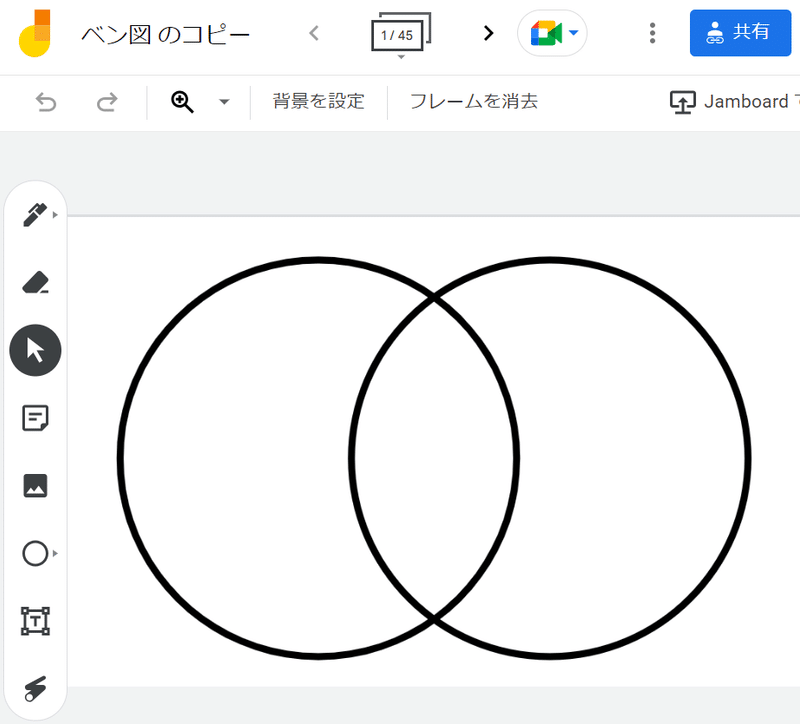Select the Eraser tool

click(x=35, y=283)
